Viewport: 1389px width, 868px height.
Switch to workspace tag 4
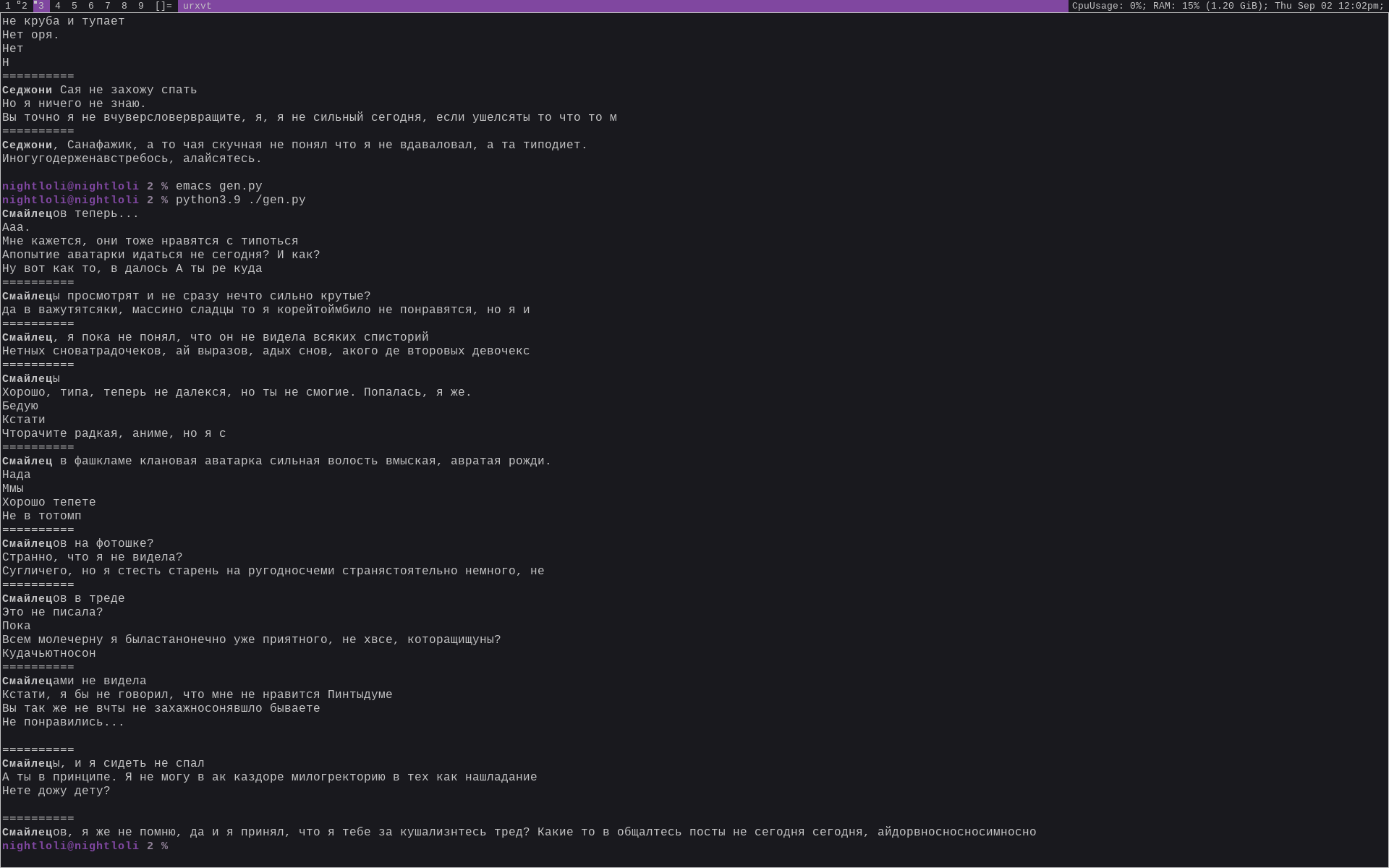[x=58, y=6]
